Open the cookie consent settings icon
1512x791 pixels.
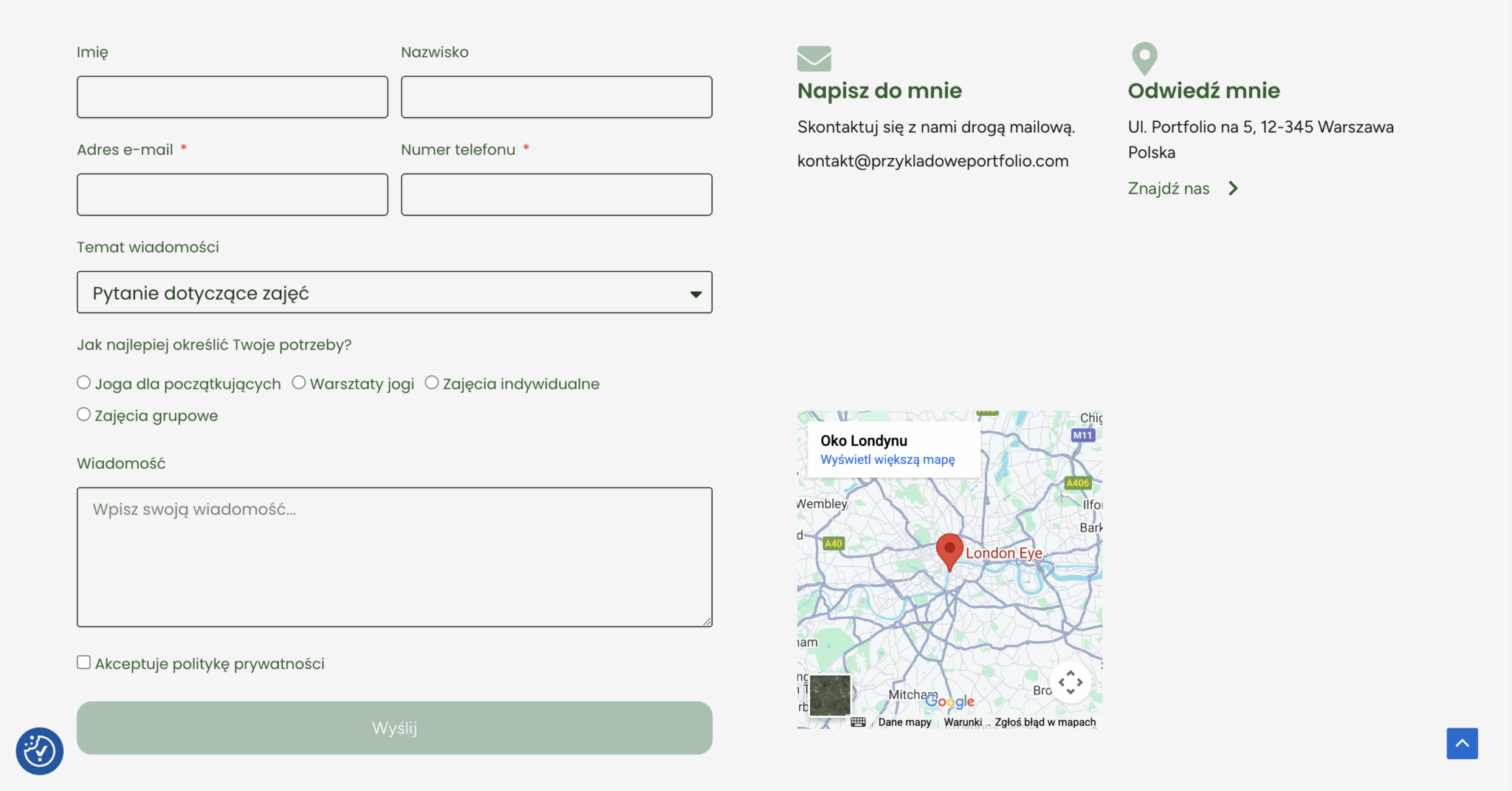(x=40, y=751)
